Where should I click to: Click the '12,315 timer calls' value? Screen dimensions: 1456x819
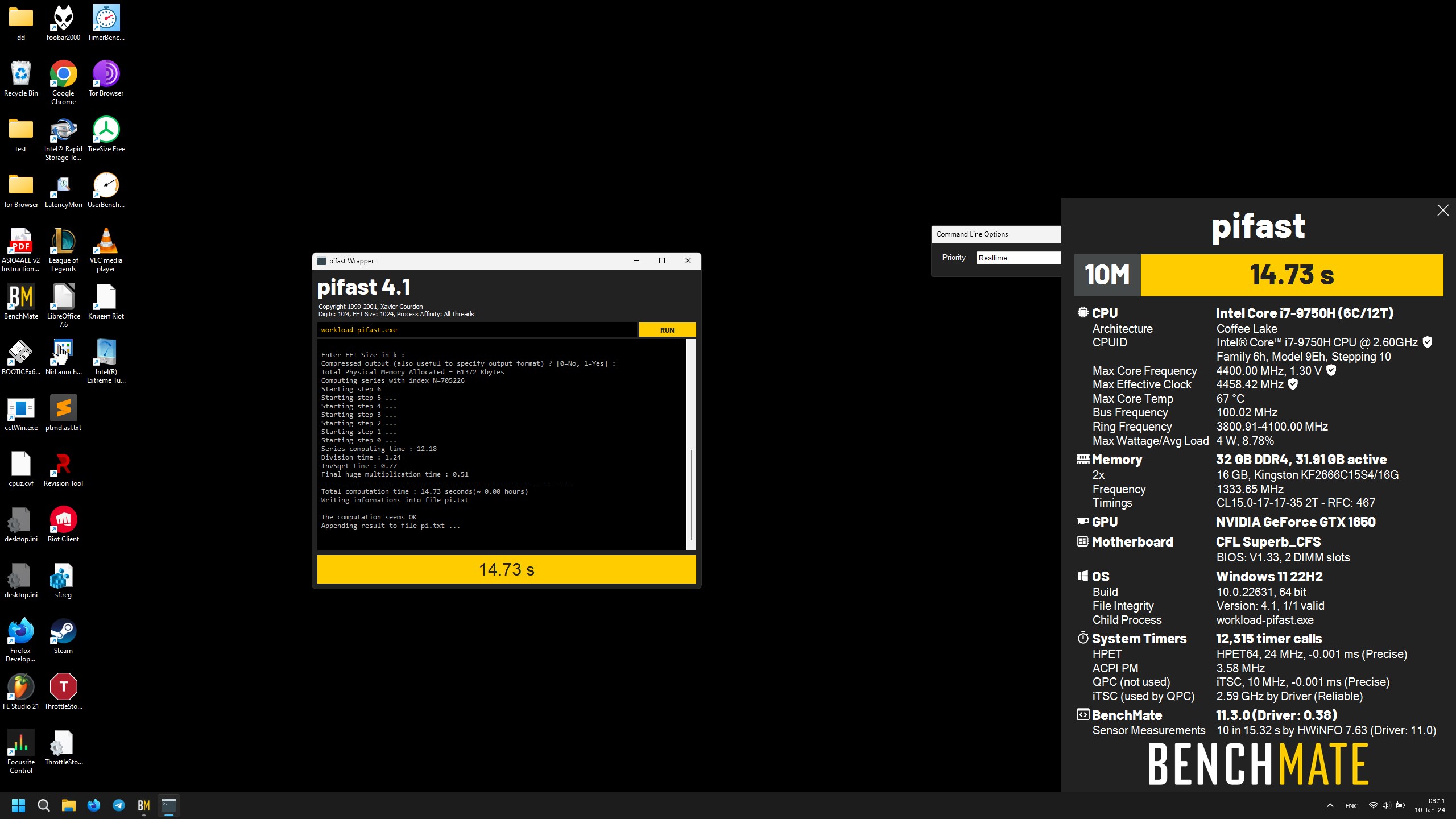tap(1269, 639)
